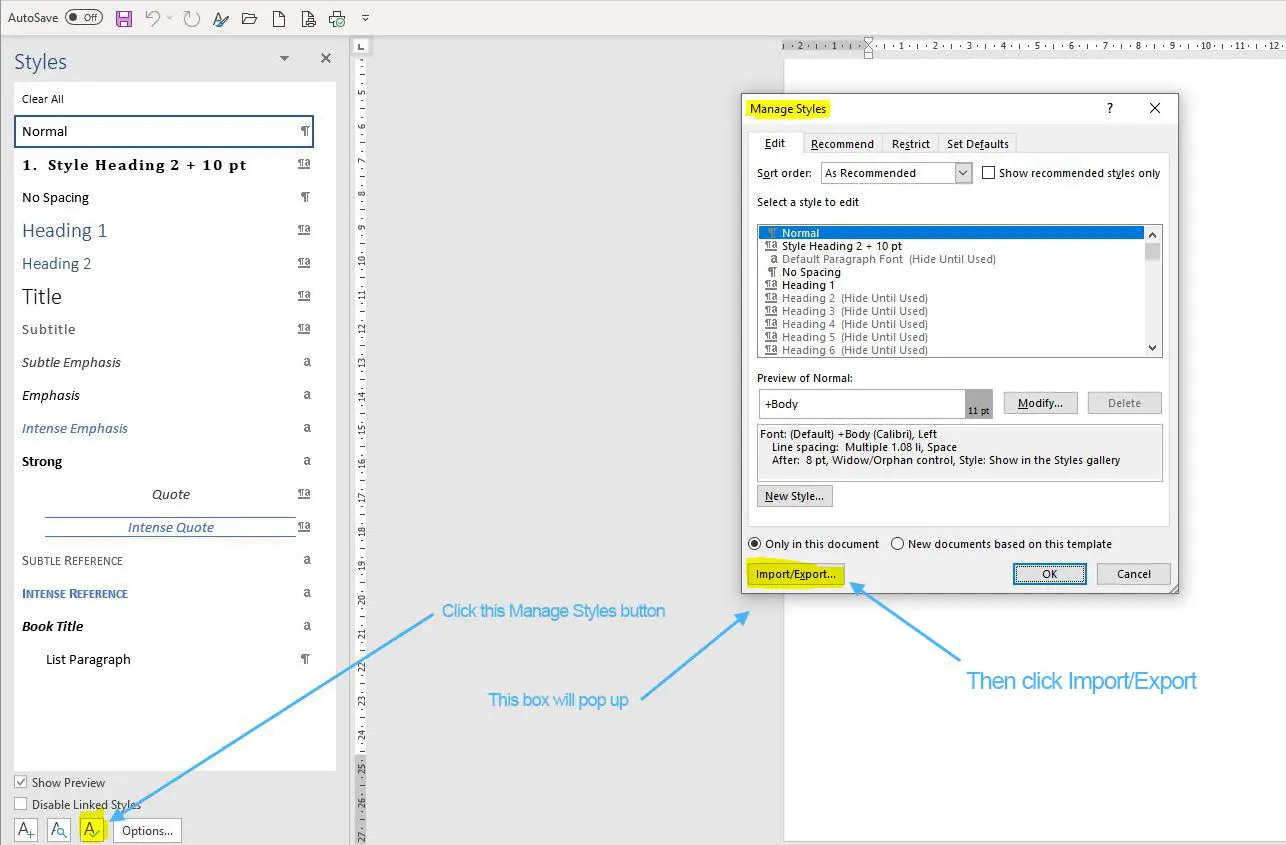Expand the Customize Quick Access Toolbar menu
Image resolution: width=1286 pixels, height=845 pixels.
click(x=364, y=17)
